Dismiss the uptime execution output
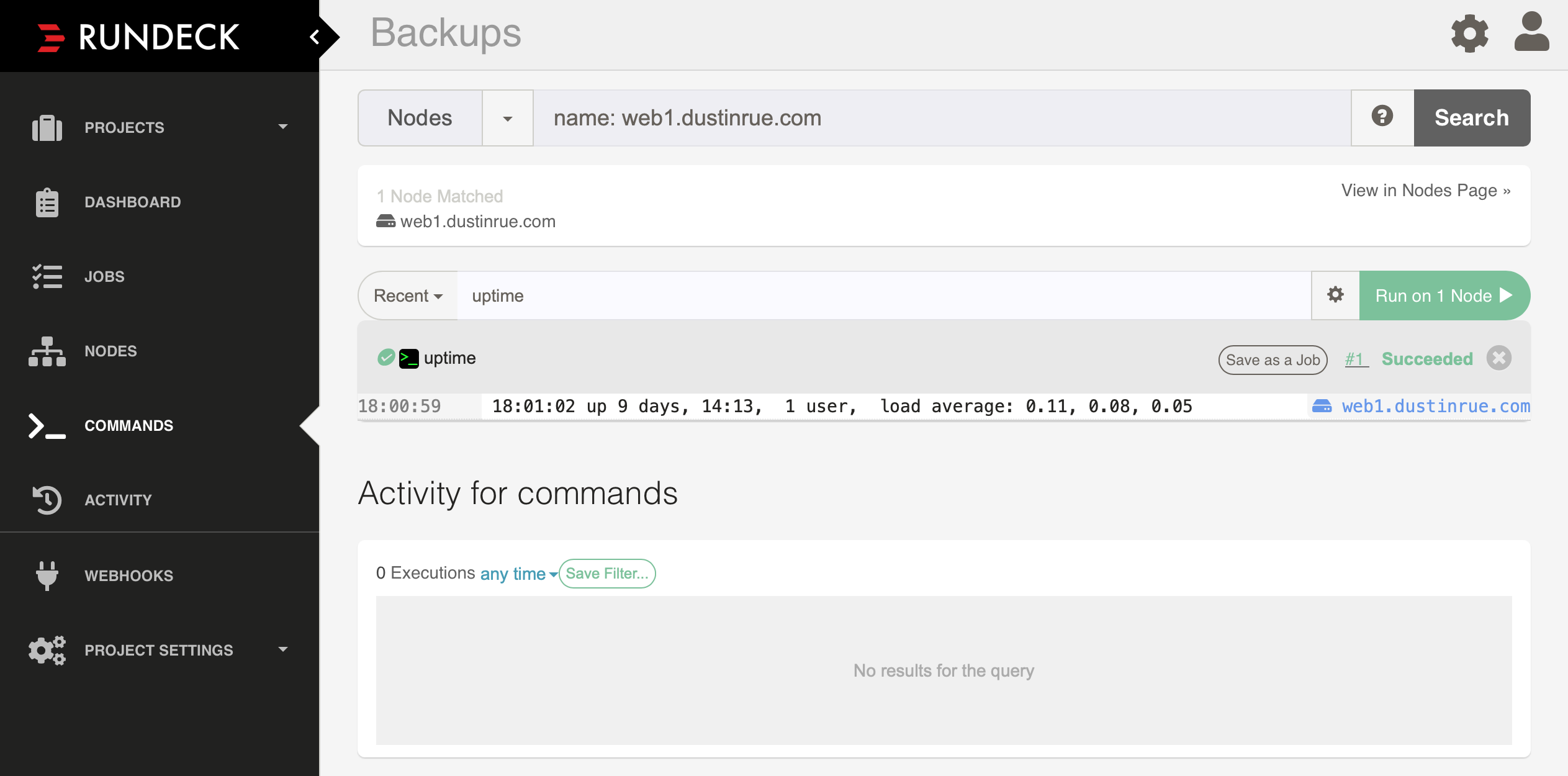This screenshot has width=1568, height=776. (x=1499, y=358)
